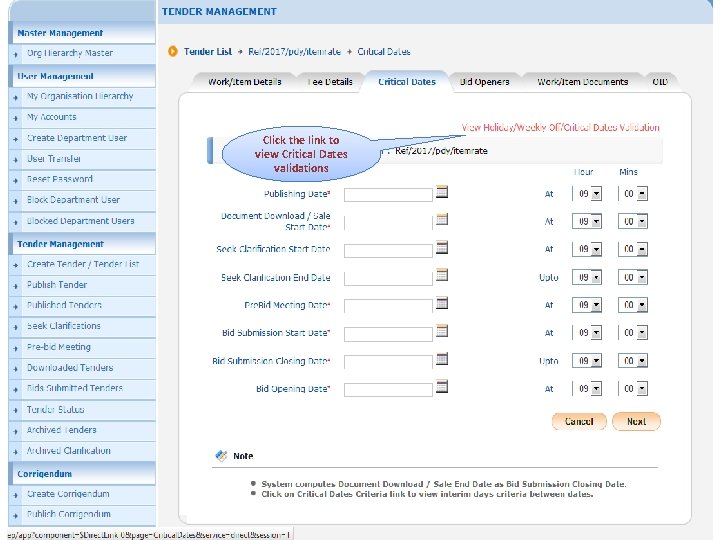Image resolution: width=720 pixels, height=540 pixels.
Task: Open Publish Tender in sidebar
Action: click(x=56, y=285)
